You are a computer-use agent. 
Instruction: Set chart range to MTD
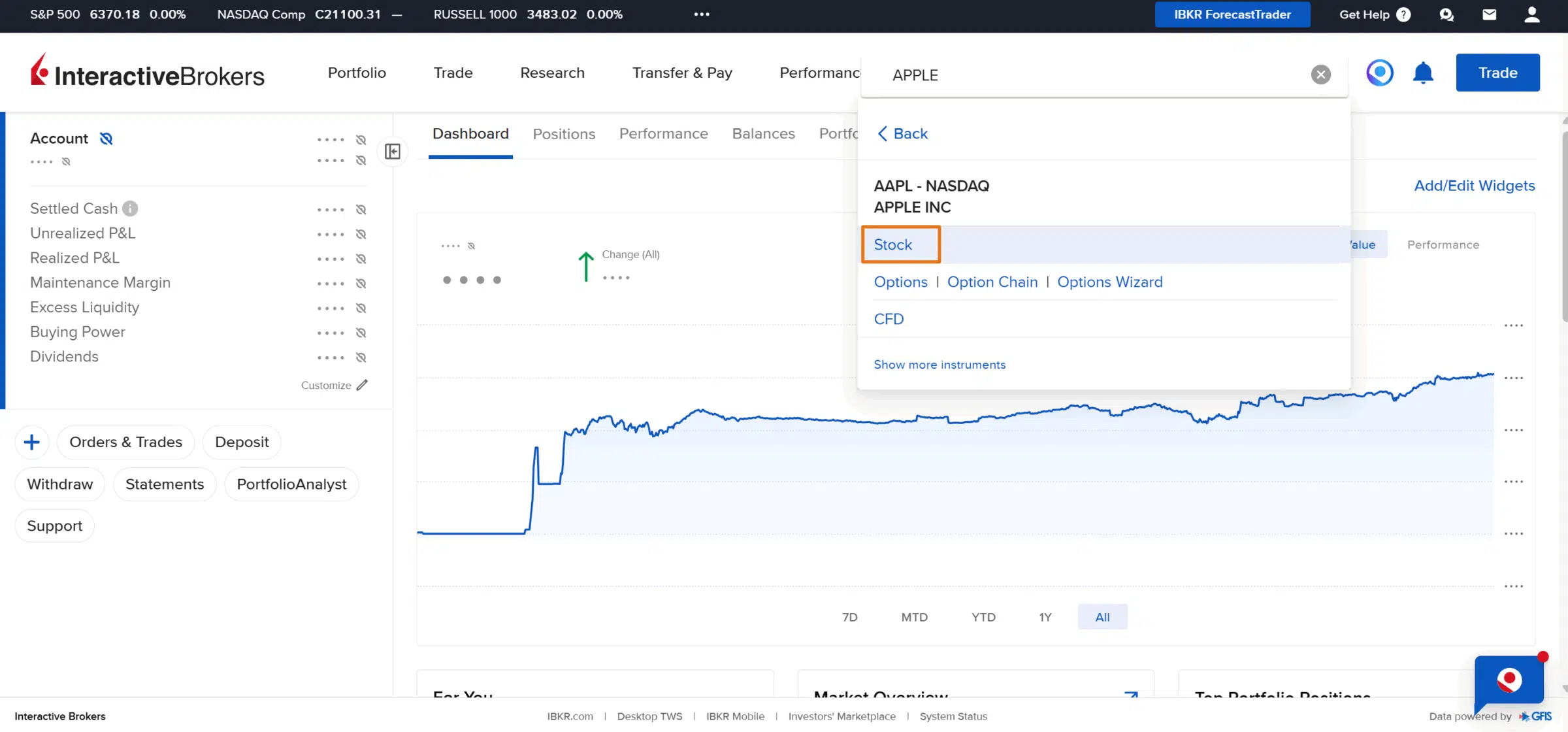click(914, 617)
